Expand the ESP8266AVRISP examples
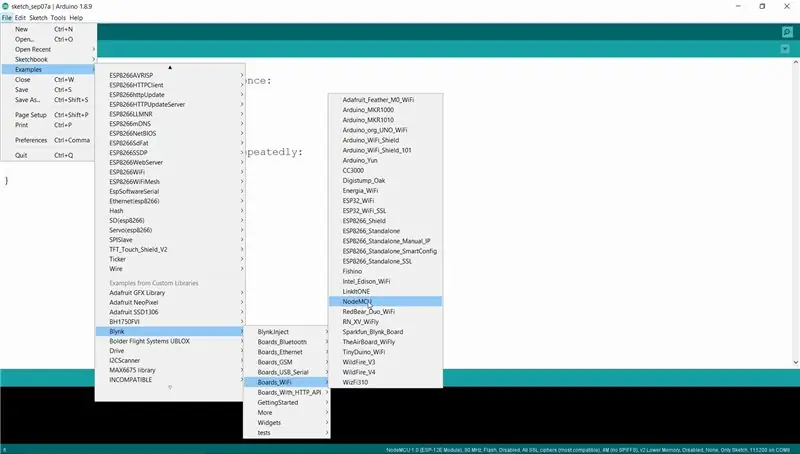800x454 pixels. [x=170, y=75]
